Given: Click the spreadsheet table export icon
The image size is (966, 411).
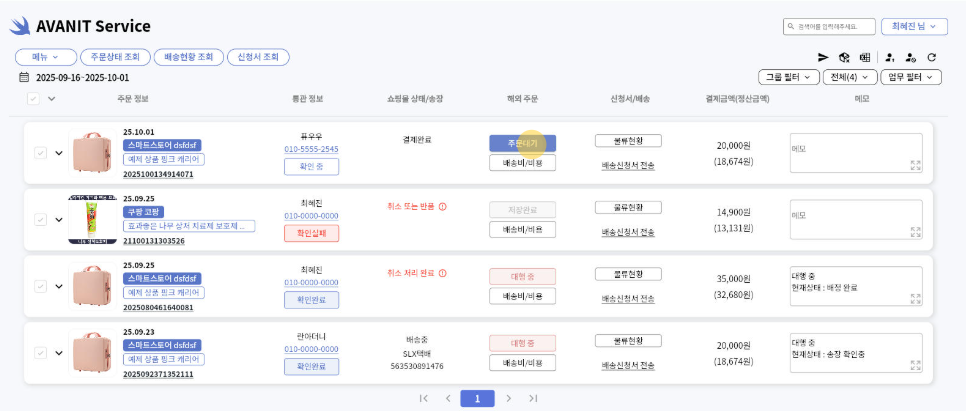Looking at the screenshot, I should pos(865,58).
